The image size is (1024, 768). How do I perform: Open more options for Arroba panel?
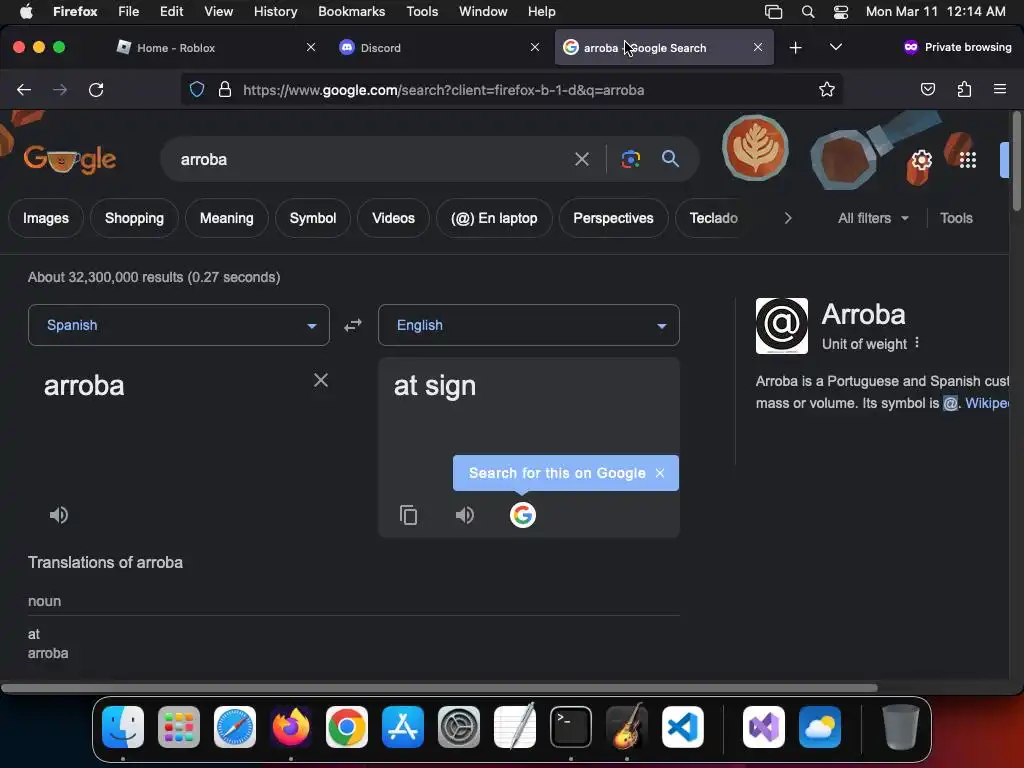(x=917, y=343)
